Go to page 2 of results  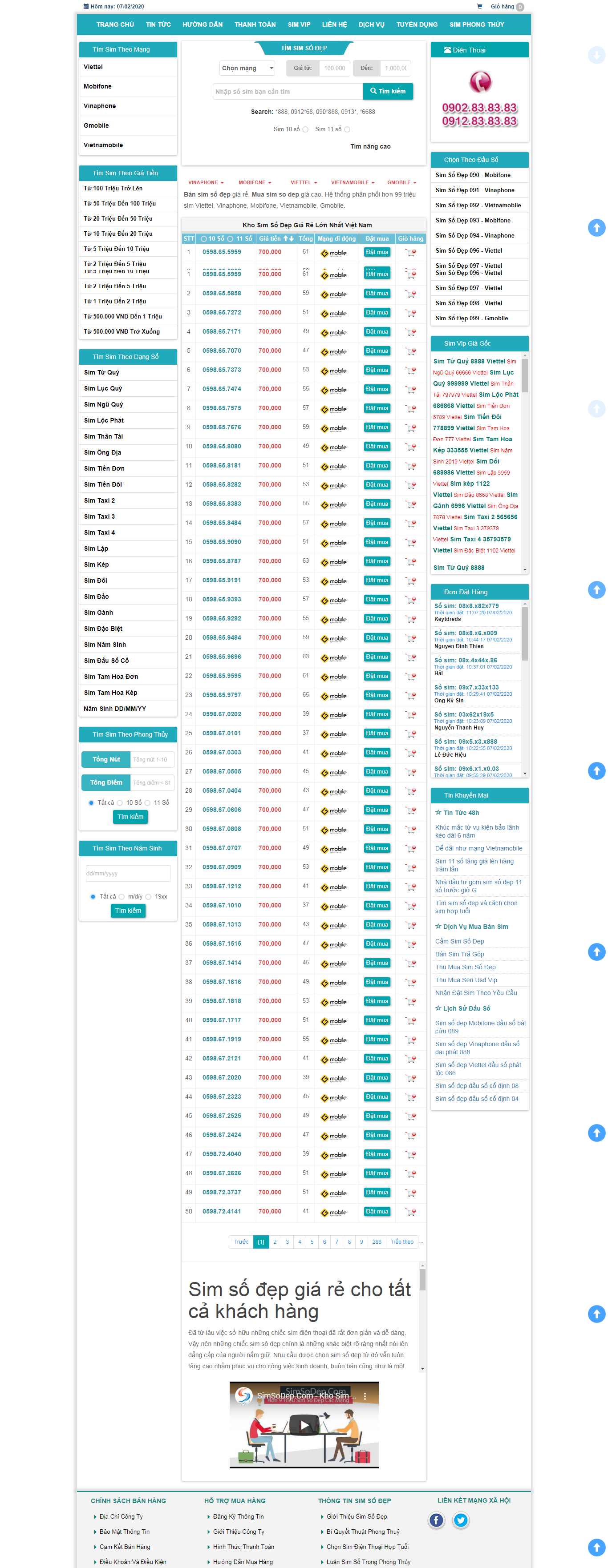pyautogui.click(x=275, y=1242)
